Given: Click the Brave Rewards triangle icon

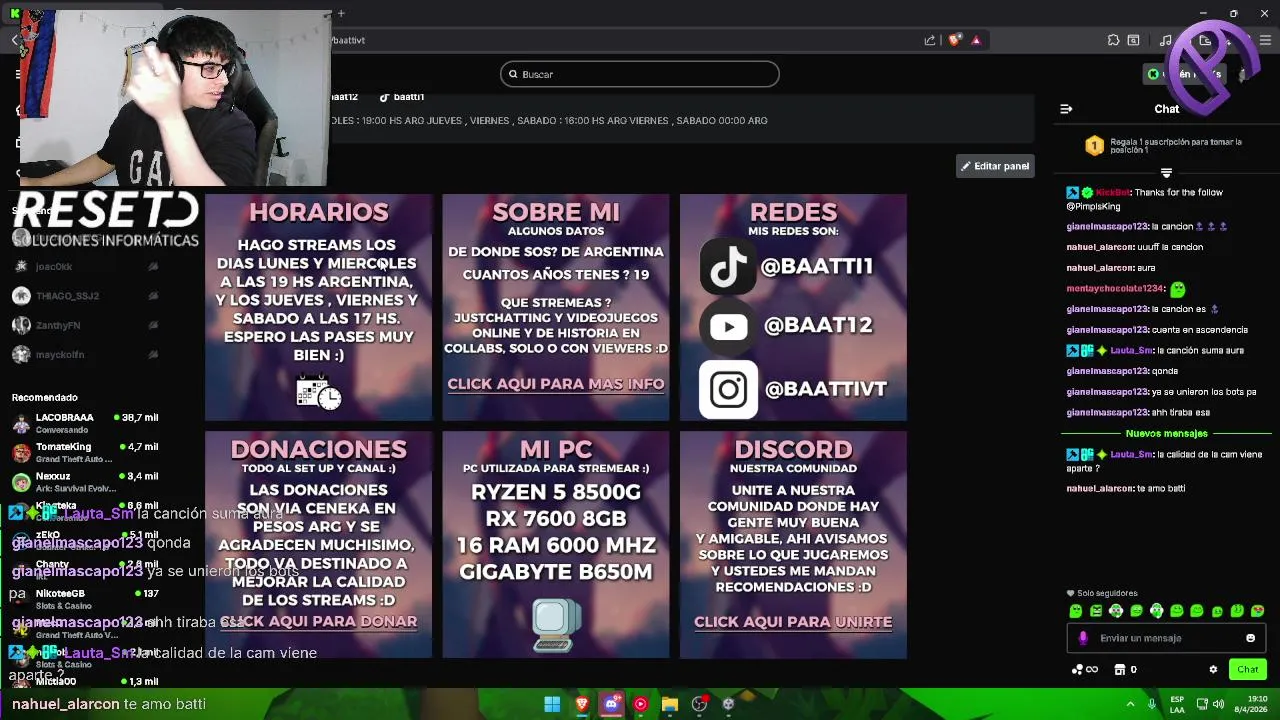Looking at the screenshot, I should click(976, 40).
